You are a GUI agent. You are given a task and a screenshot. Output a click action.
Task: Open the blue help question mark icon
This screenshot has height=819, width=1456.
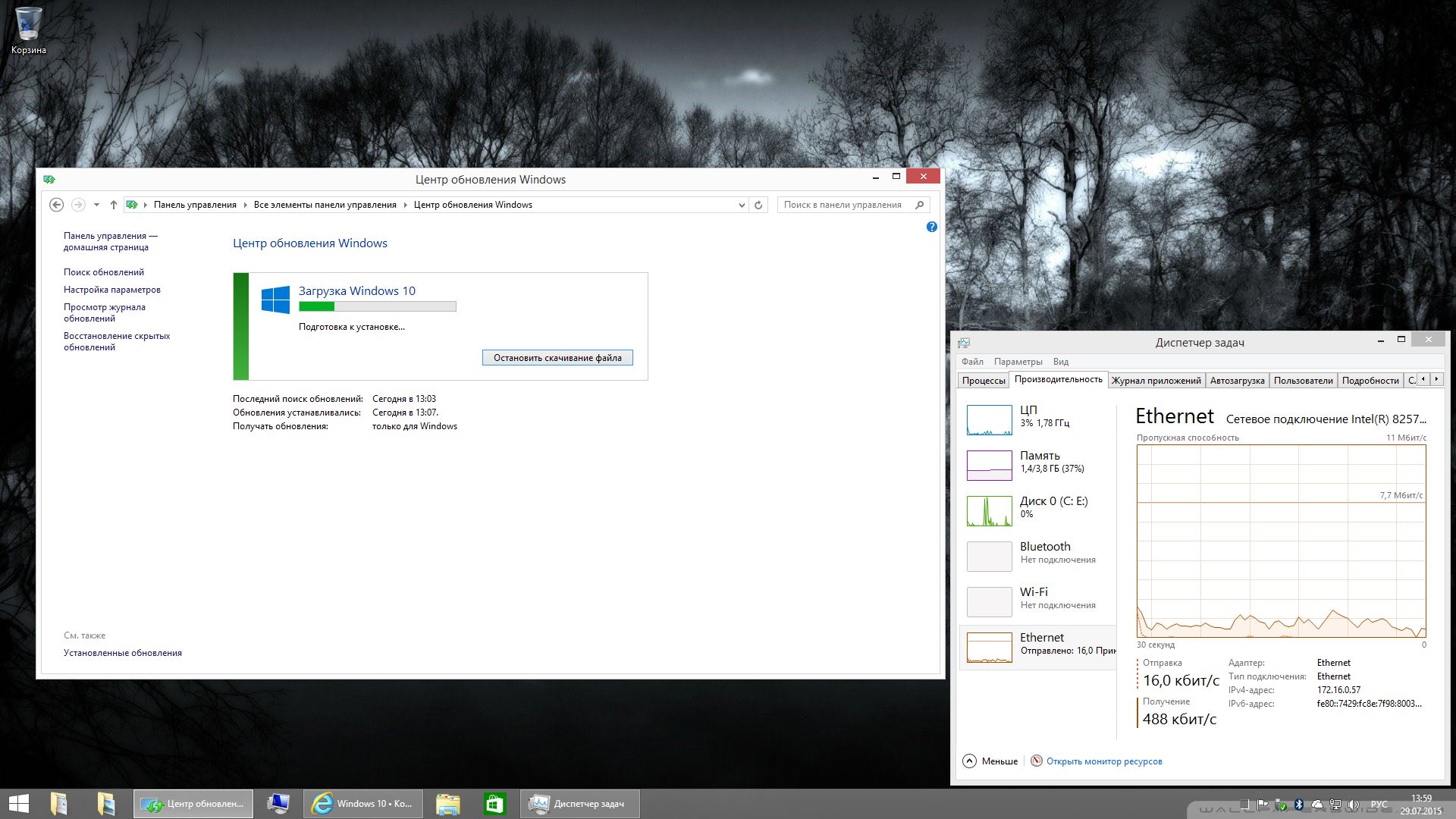pos(932,227)
